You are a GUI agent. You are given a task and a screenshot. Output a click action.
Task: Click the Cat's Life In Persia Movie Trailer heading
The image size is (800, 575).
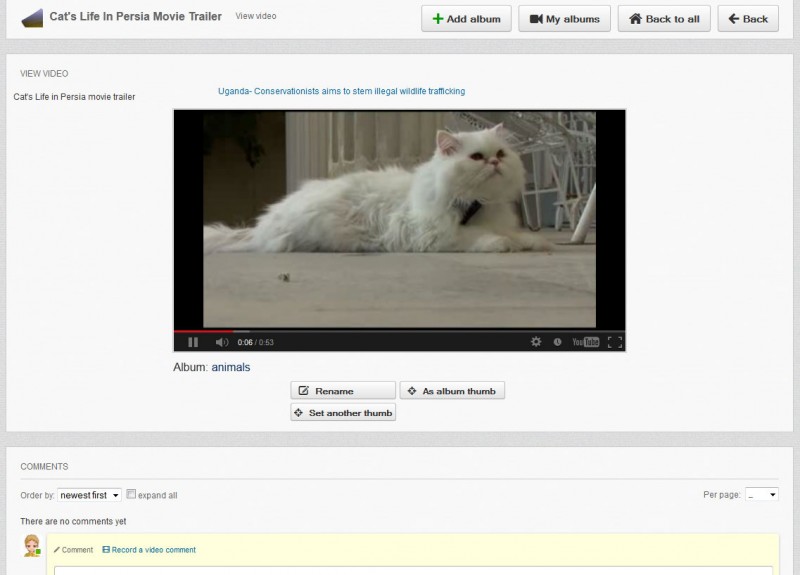click(x=136, y=16)
